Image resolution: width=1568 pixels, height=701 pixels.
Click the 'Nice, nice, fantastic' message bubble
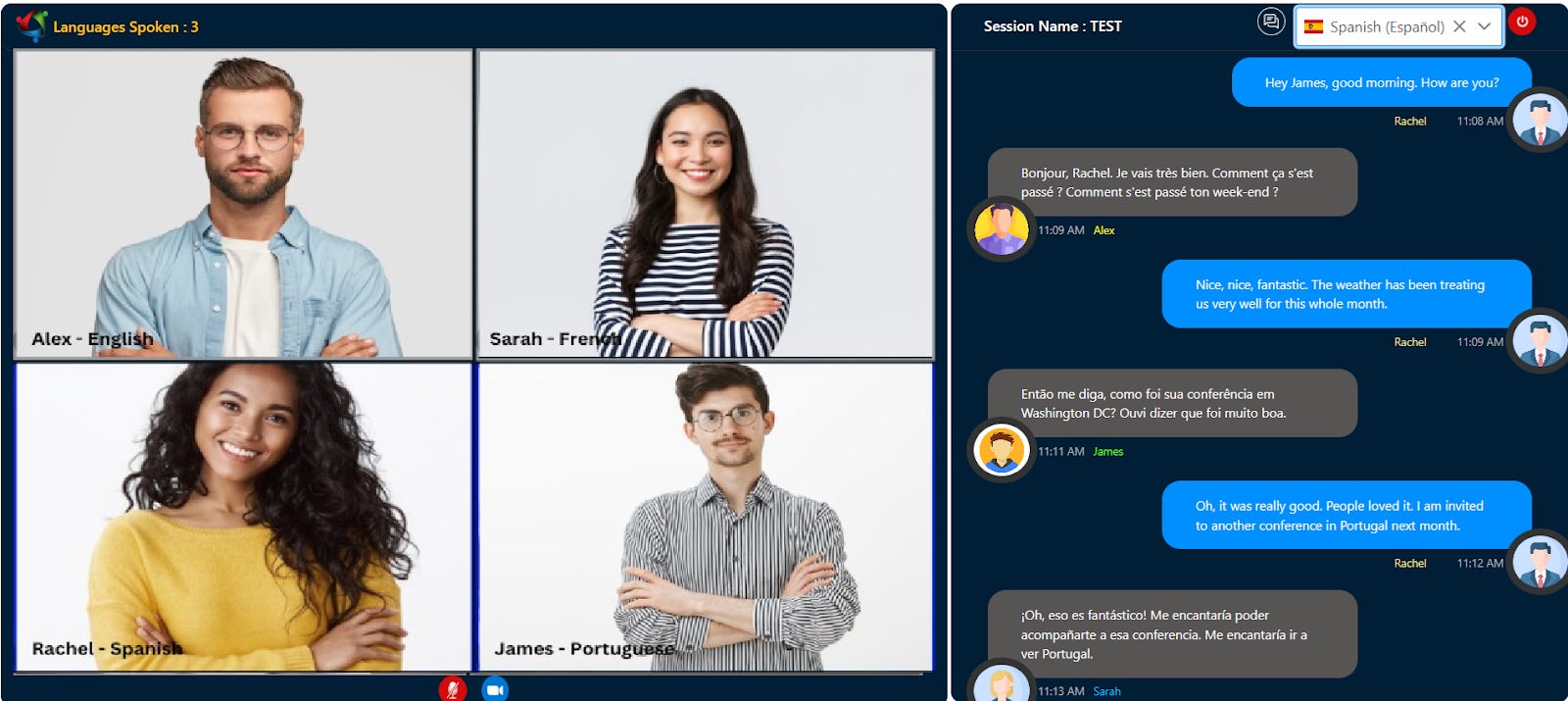coord(1347,294)
